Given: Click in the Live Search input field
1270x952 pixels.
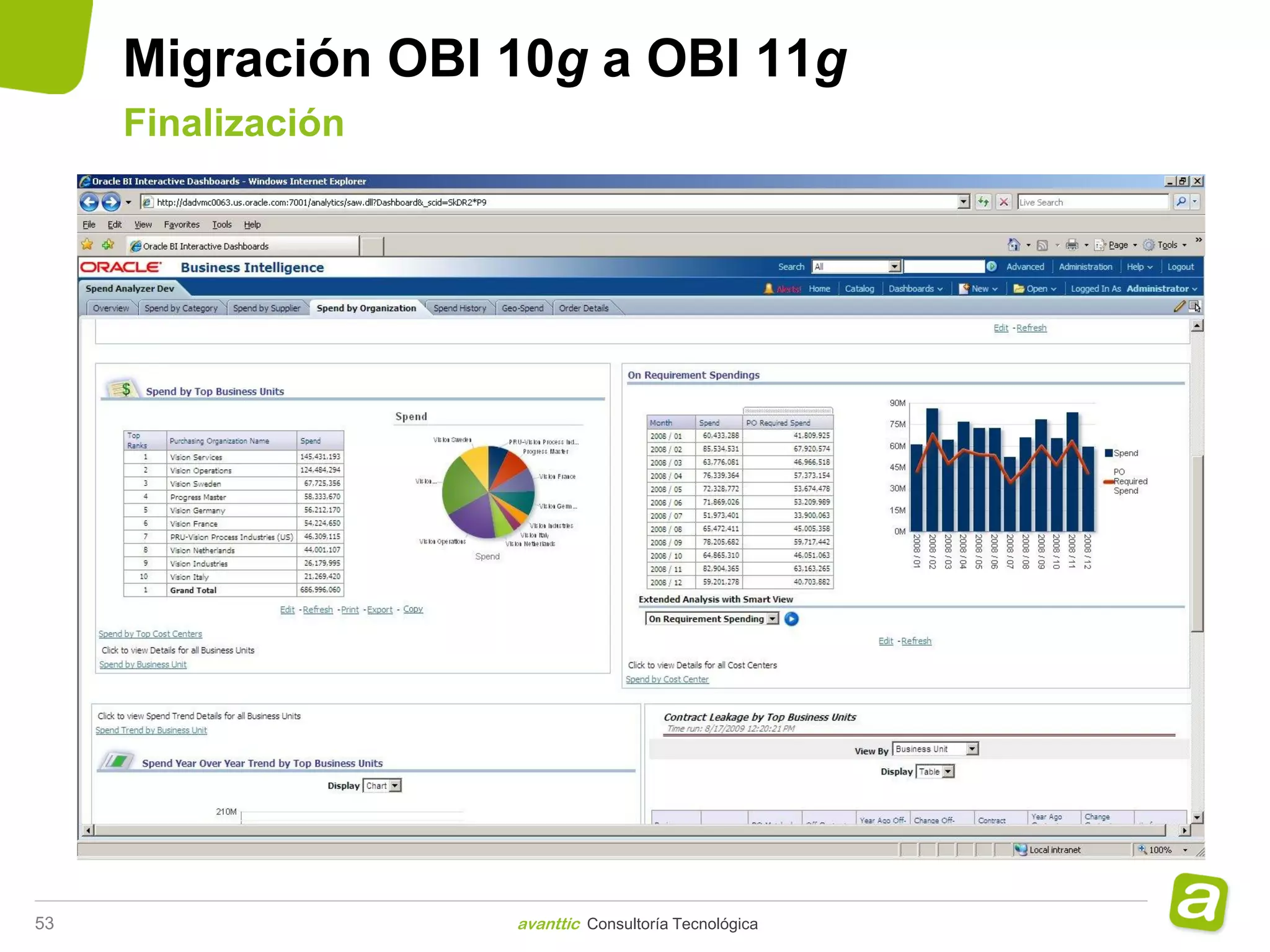Looking at the screenshot, I should coord(1093,202).
